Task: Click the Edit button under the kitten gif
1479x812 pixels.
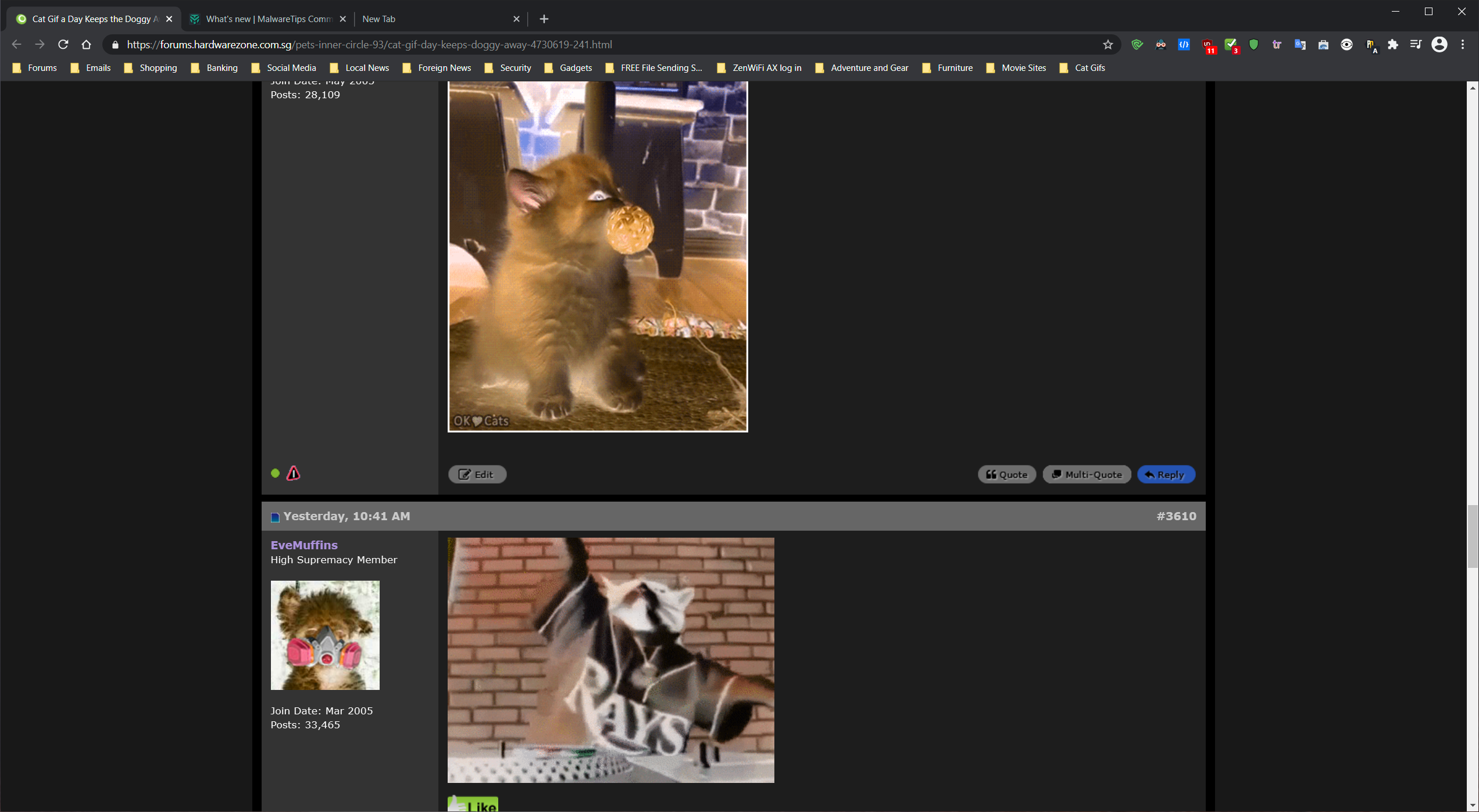Action: pyautogui.click(x=477, y=474)
